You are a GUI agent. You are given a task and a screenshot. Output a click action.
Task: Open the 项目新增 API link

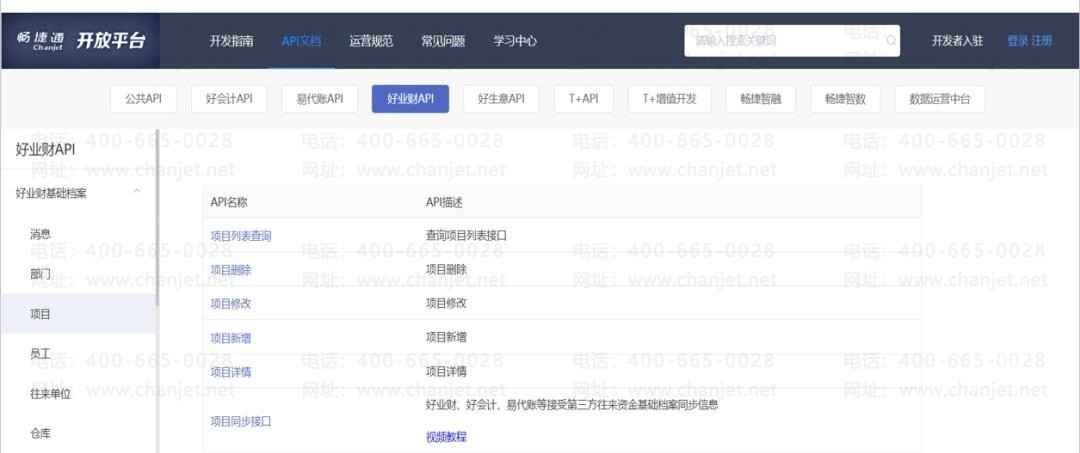click(231, 338)
